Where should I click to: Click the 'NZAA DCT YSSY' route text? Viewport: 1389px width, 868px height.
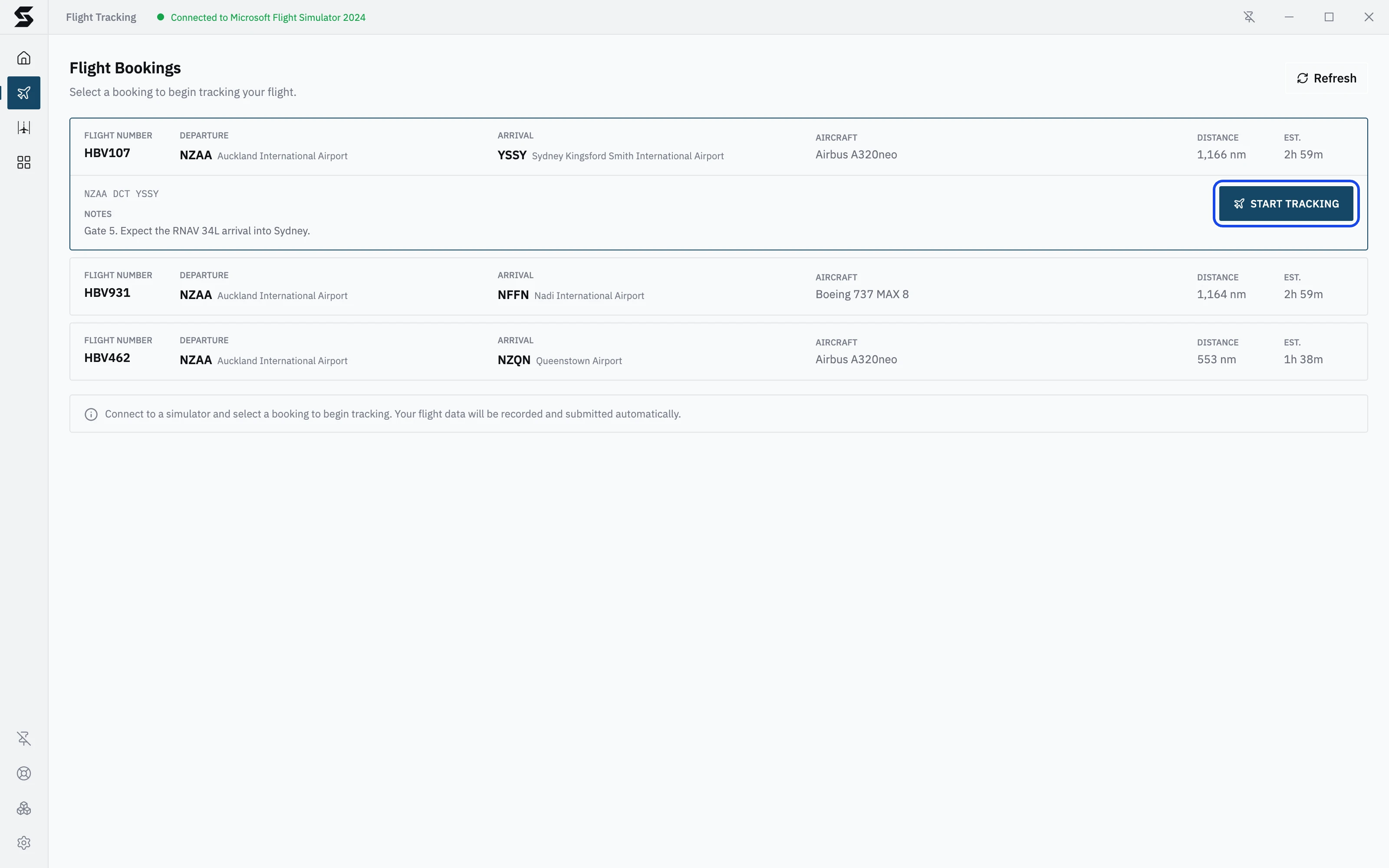pyautogui.click(x=121, y=194)
